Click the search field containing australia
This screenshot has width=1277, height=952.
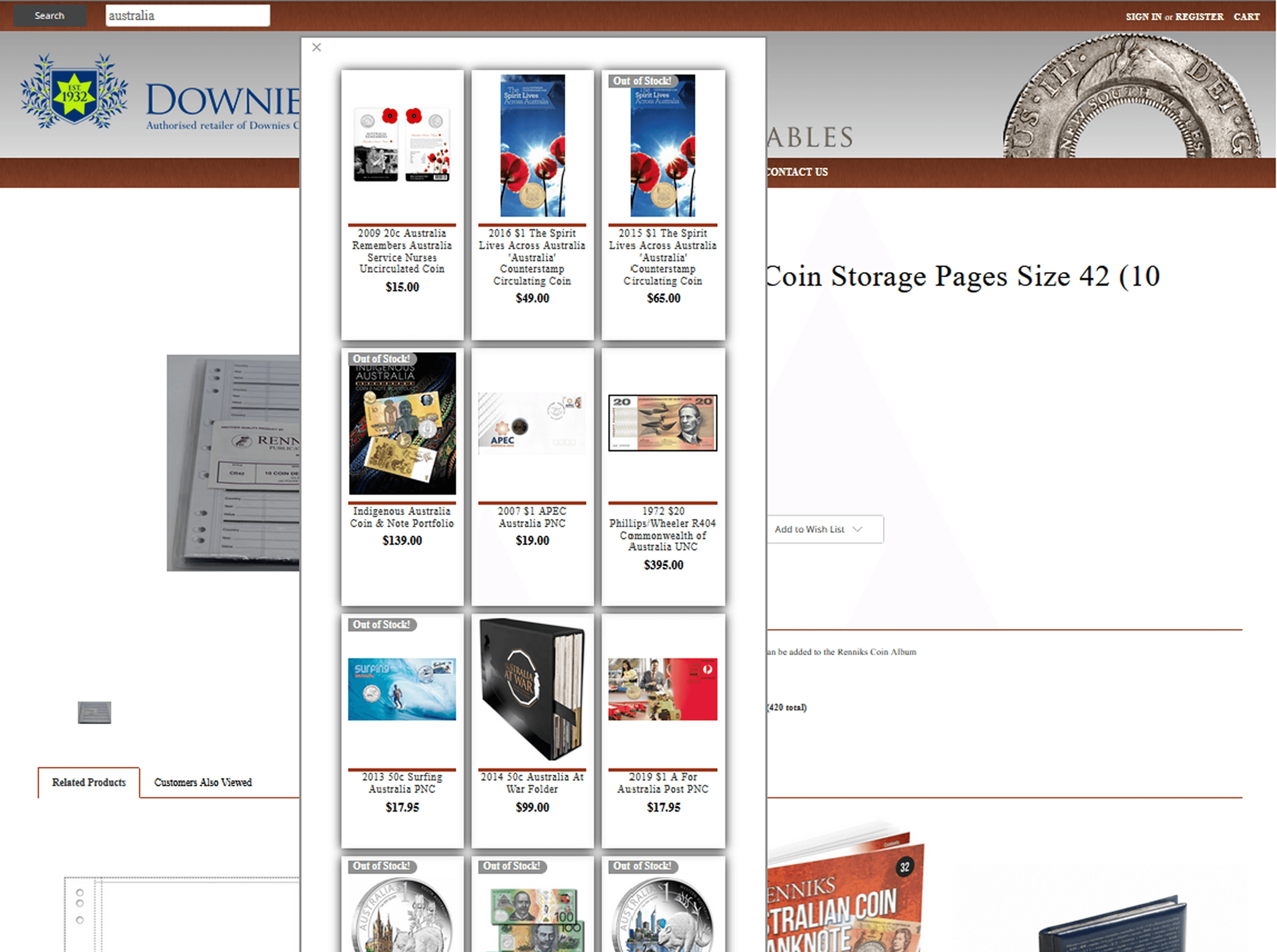click(x=187, y=16)
